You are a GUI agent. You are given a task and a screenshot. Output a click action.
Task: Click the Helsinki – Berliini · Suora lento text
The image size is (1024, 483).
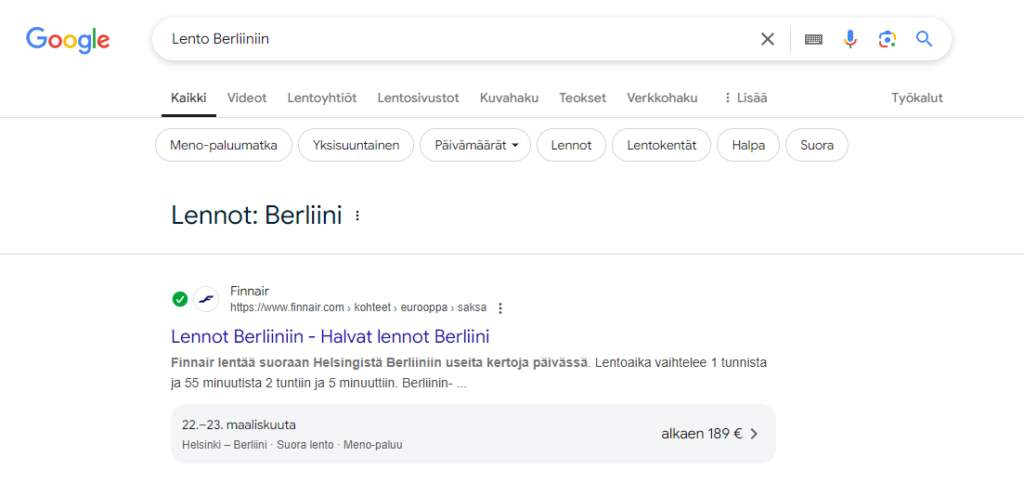(292, 445)
